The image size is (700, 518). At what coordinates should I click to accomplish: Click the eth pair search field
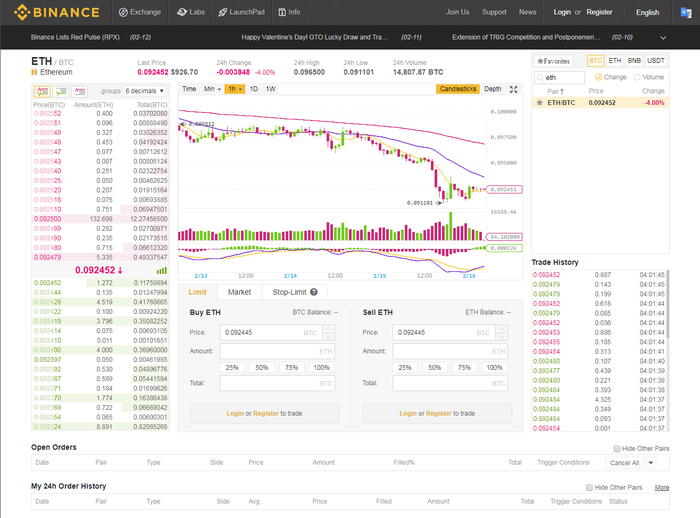coord(559,77)
